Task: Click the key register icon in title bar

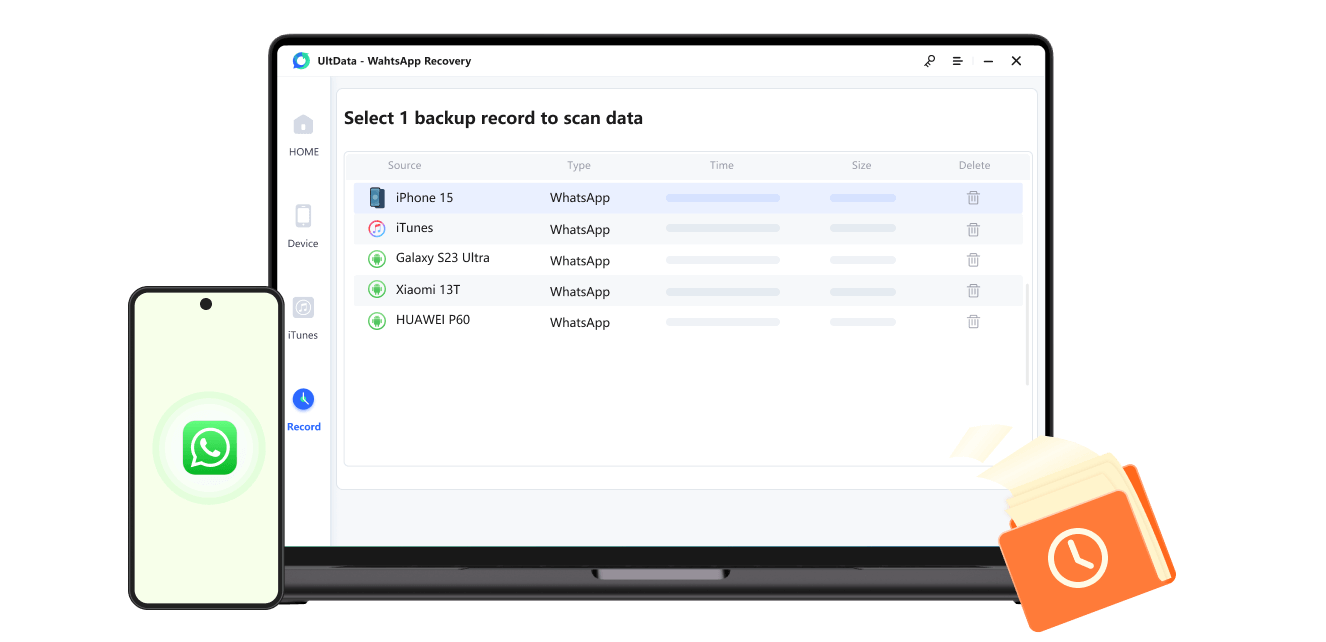Action: coord(929,61)
